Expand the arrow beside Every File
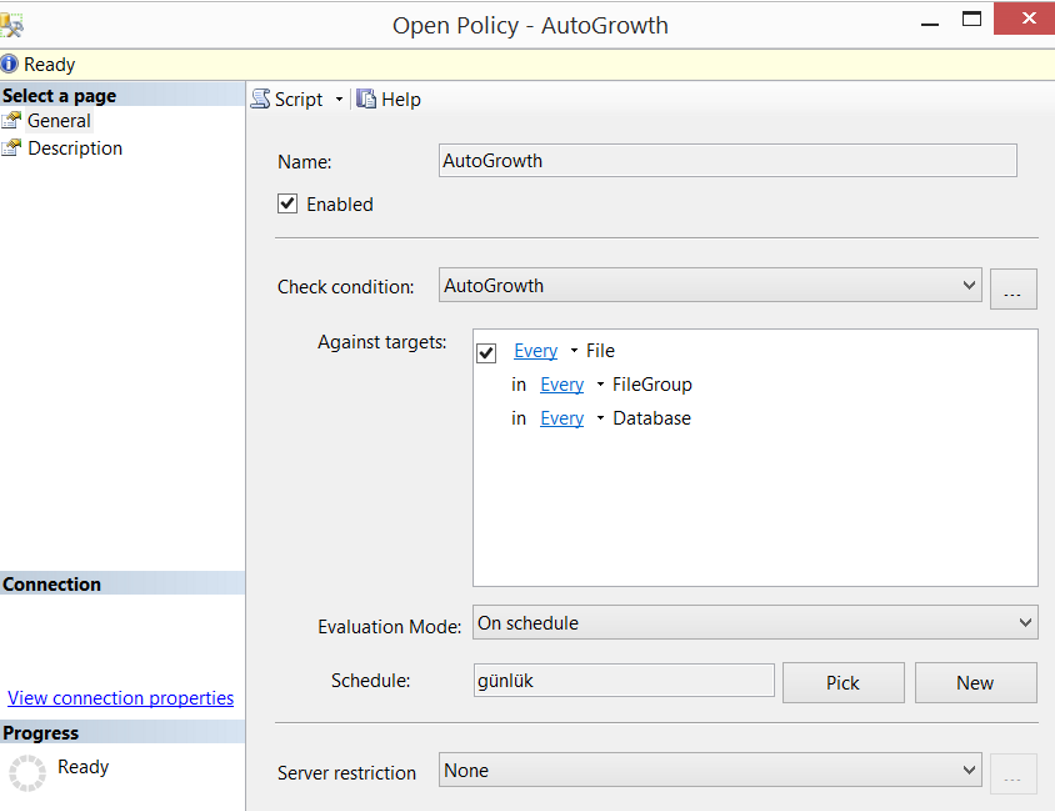This screenshot has width=1055, height=811. (574, 351)
